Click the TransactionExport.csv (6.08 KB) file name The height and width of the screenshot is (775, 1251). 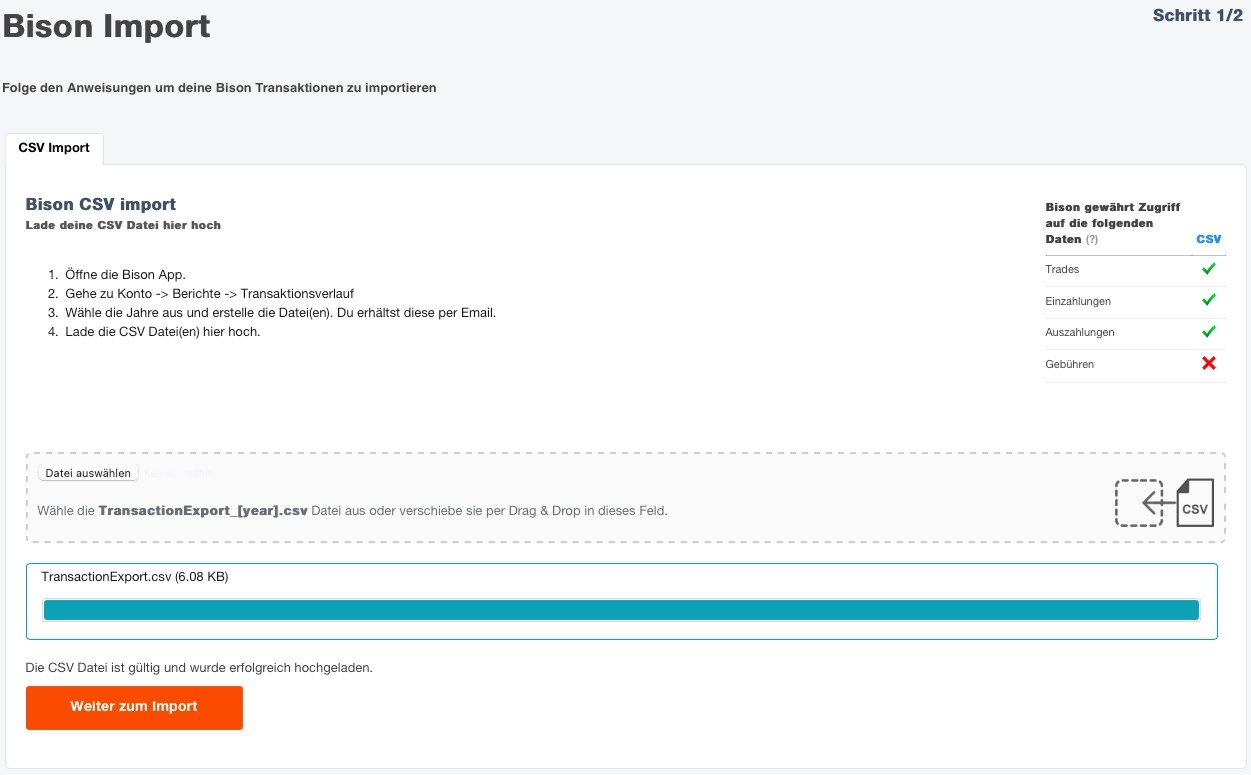click(x=134, y=577)
